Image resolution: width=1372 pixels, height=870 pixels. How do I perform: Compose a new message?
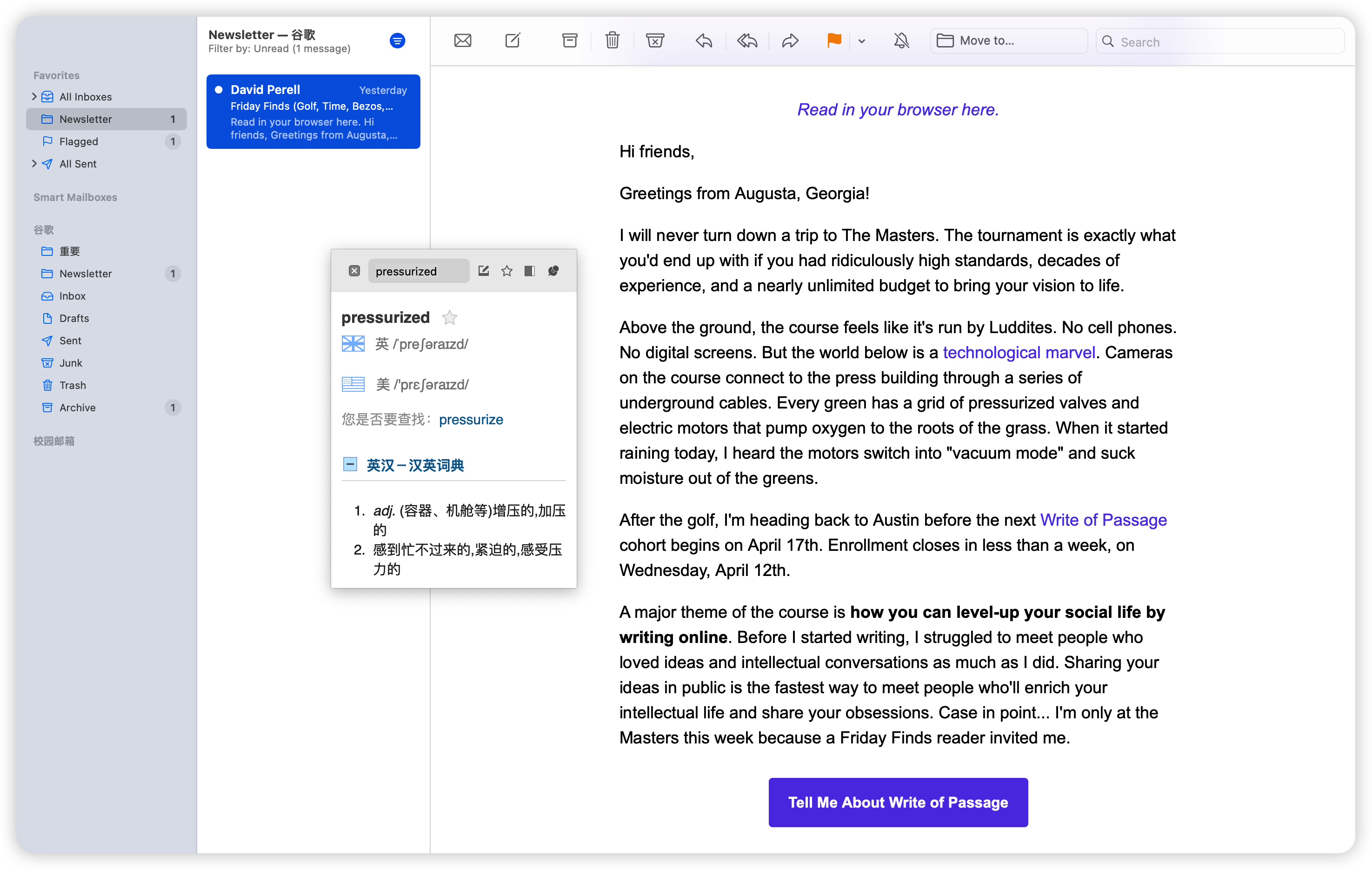coord(512,40)
